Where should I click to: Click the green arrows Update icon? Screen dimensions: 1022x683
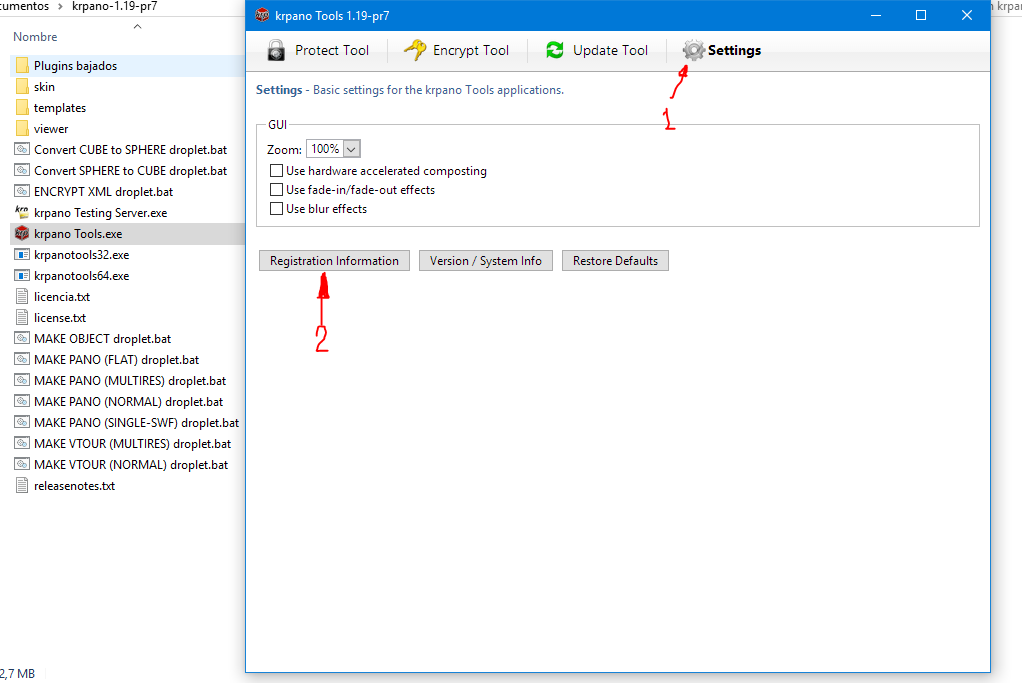pyautogui.click(x=555, y=50)
